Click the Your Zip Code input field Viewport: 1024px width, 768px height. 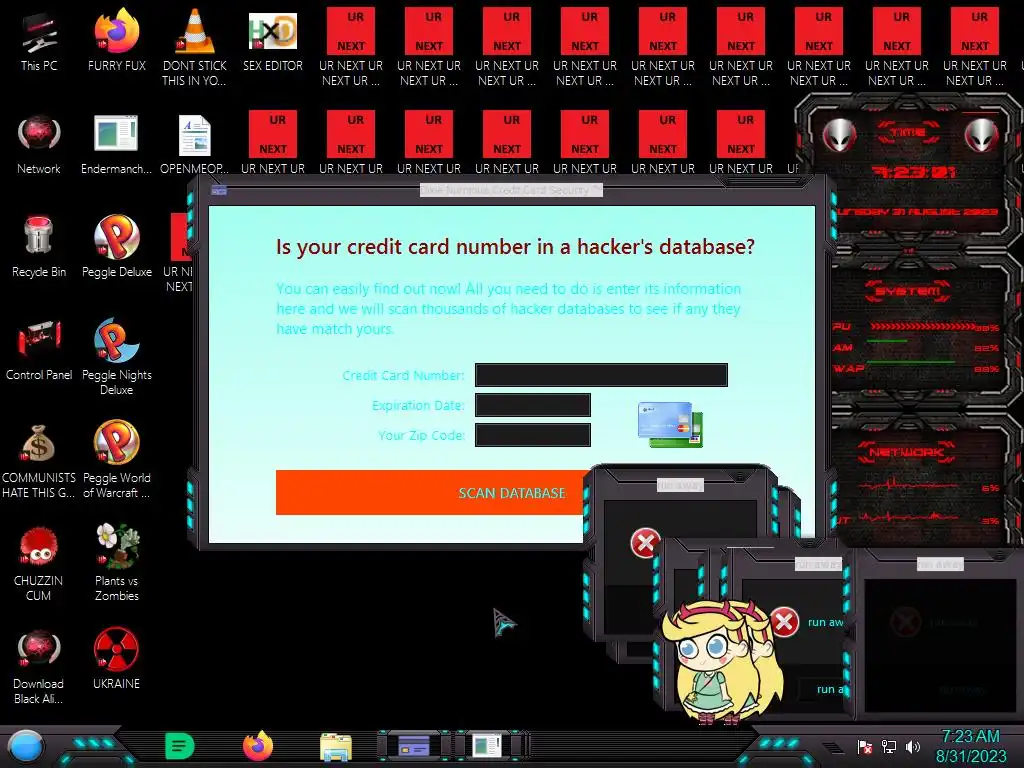(533, 435)
